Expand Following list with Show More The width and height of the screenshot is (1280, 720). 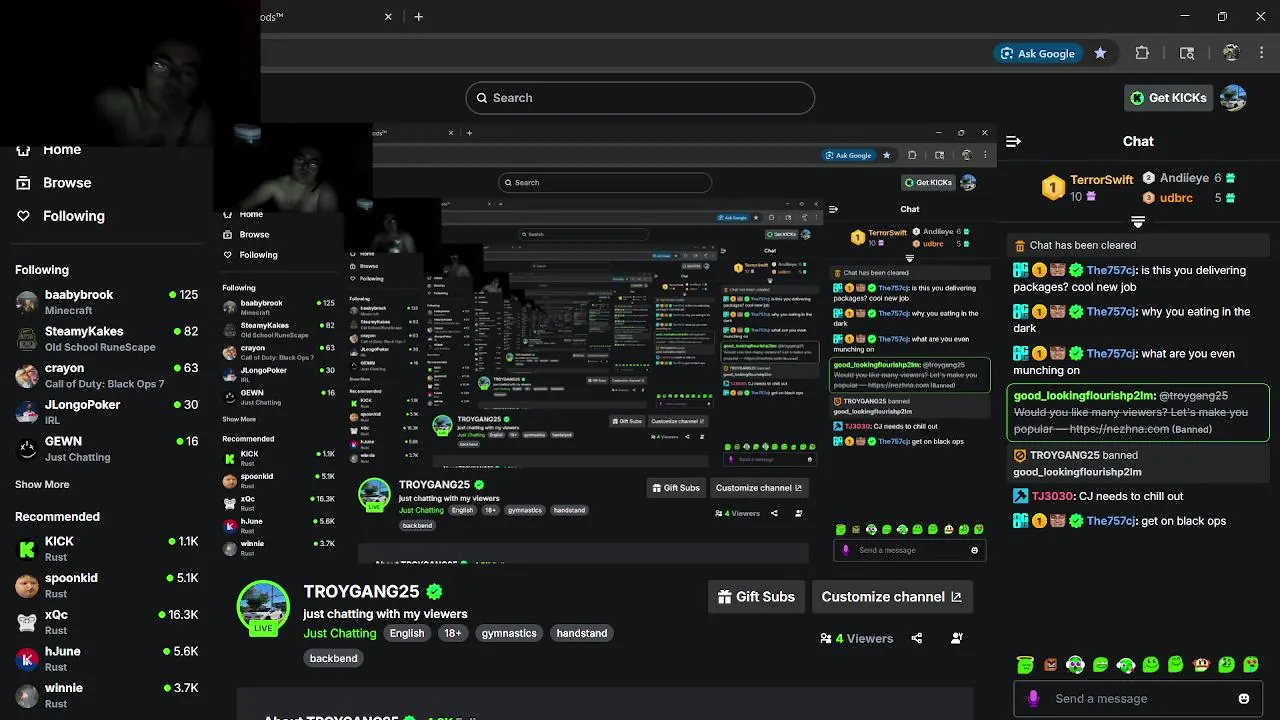coord(42,484)
